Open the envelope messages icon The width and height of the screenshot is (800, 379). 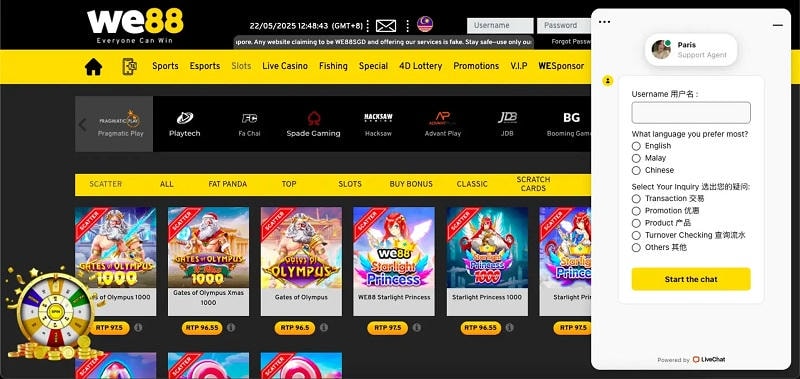[386, 26]
